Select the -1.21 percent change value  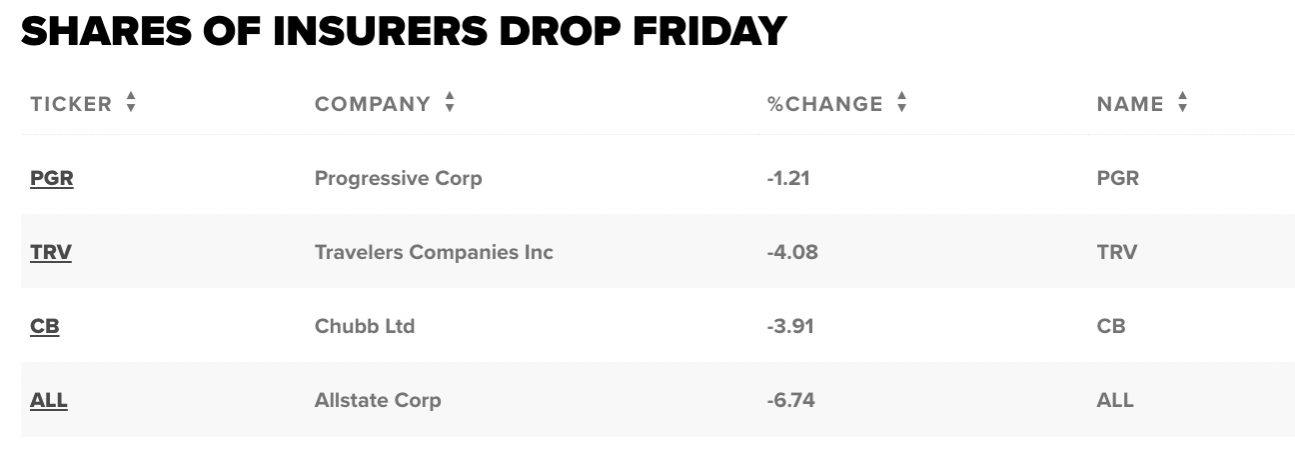789,178
